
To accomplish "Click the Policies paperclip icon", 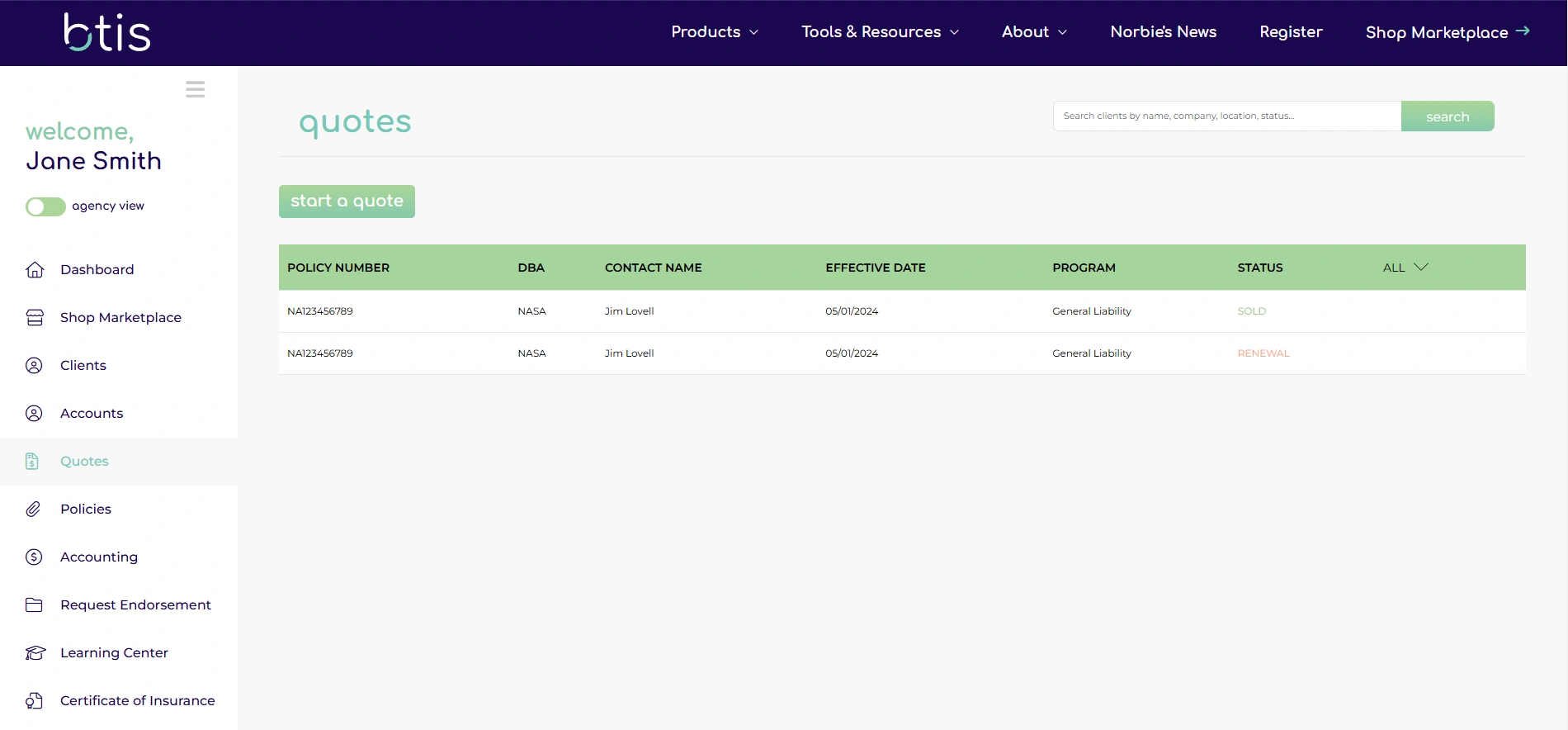I will point(33,510).
